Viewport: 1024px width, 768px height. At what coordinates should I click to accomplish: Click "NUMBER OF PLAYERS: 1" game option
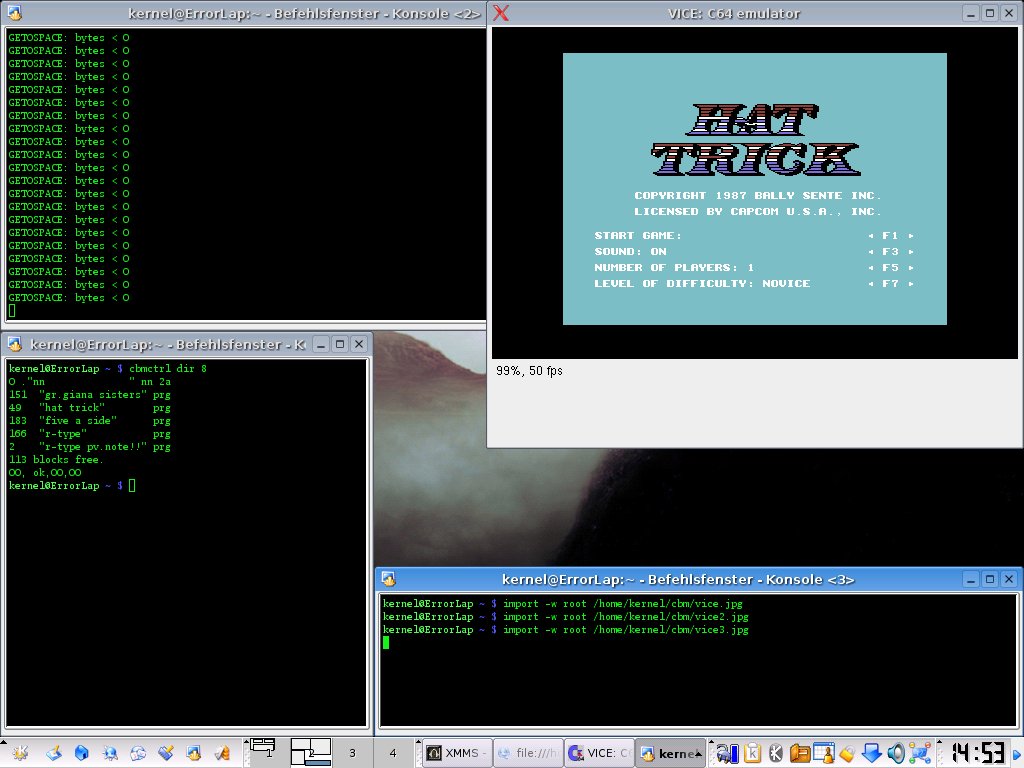[674, 268]
